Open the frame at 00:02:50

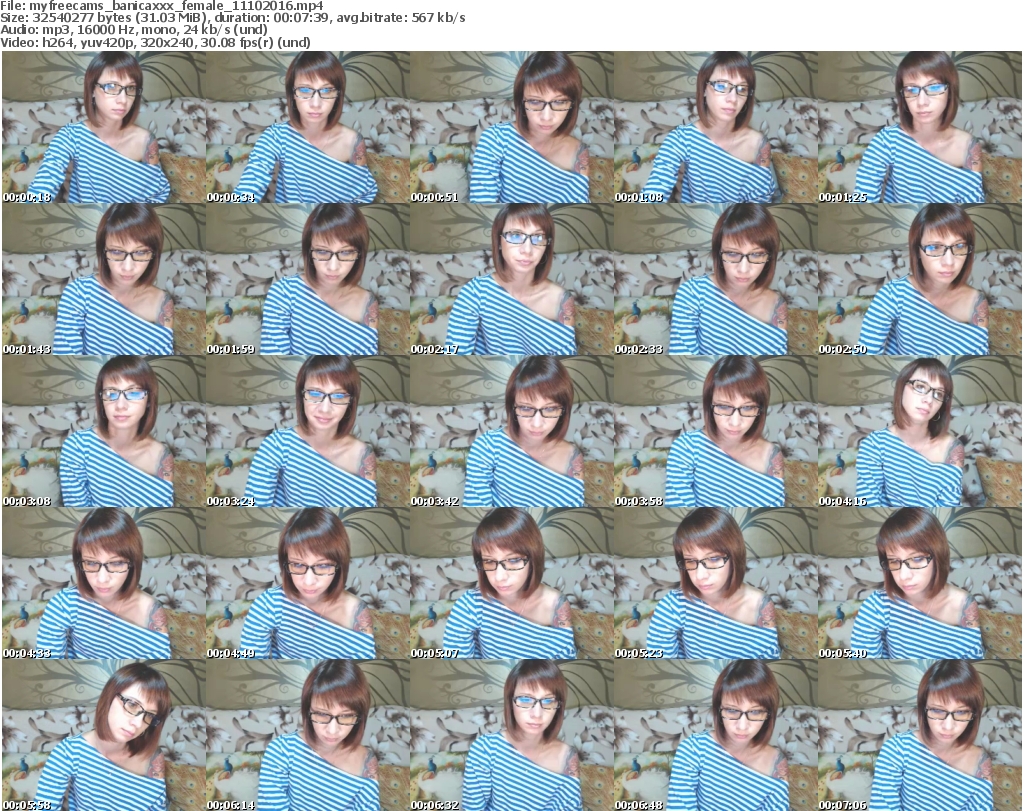click(919, 280)
